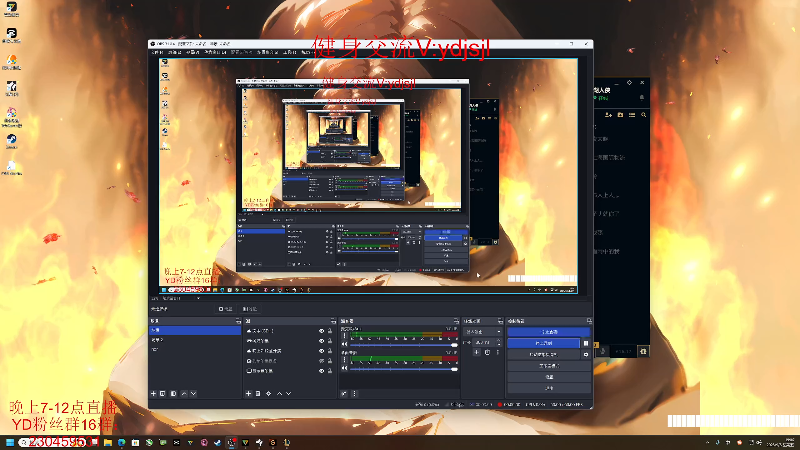
Task: Click second mixer channel volume slider
Action: (403, 368)
